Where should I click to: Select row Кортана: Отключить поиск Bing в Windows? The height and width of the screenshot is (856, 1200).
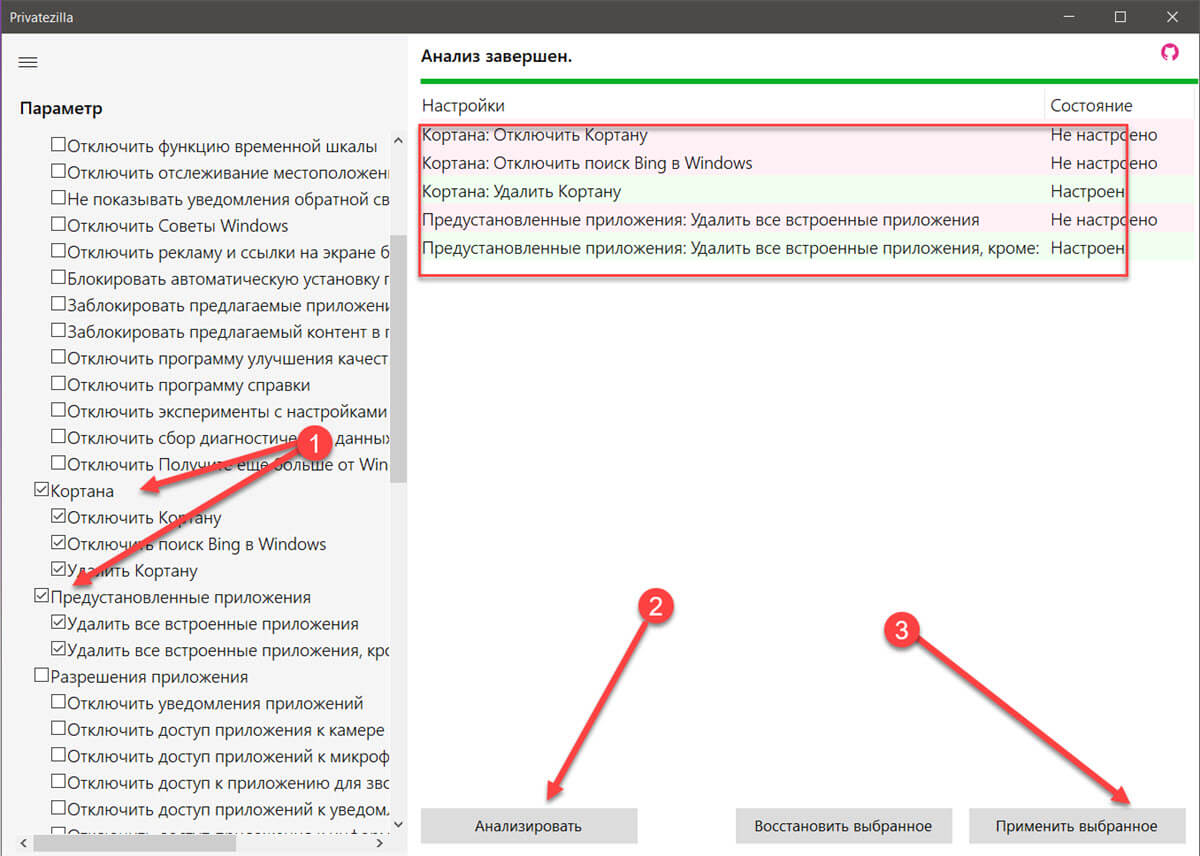807,163
